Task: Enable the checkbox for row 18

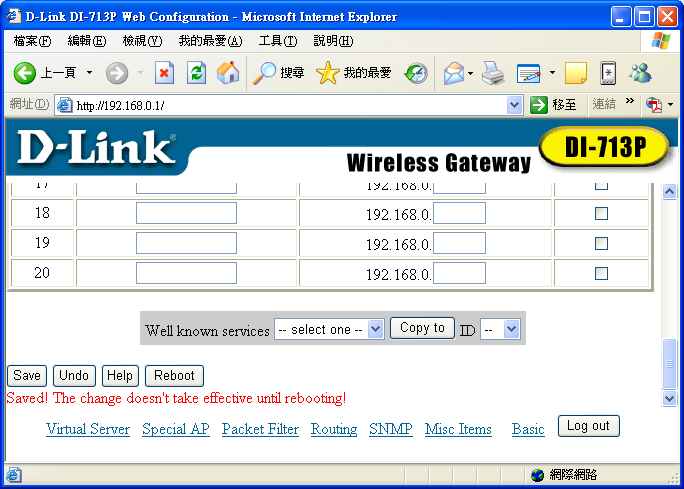Action: pos(601,213)
